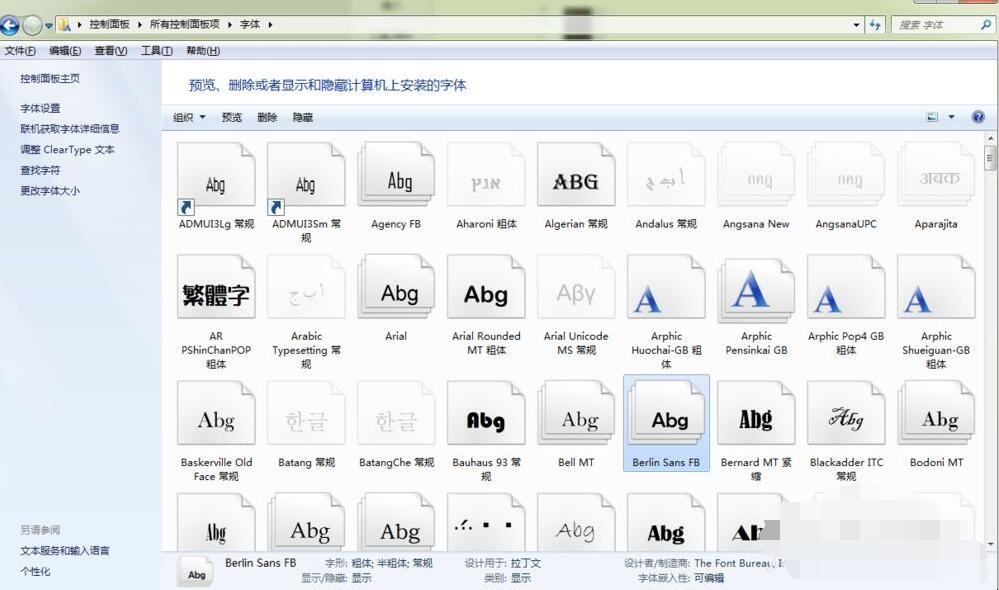Open 字体设置 link
Image resolution: width=999 pixels, height=590 pixels.
(40, 108)
